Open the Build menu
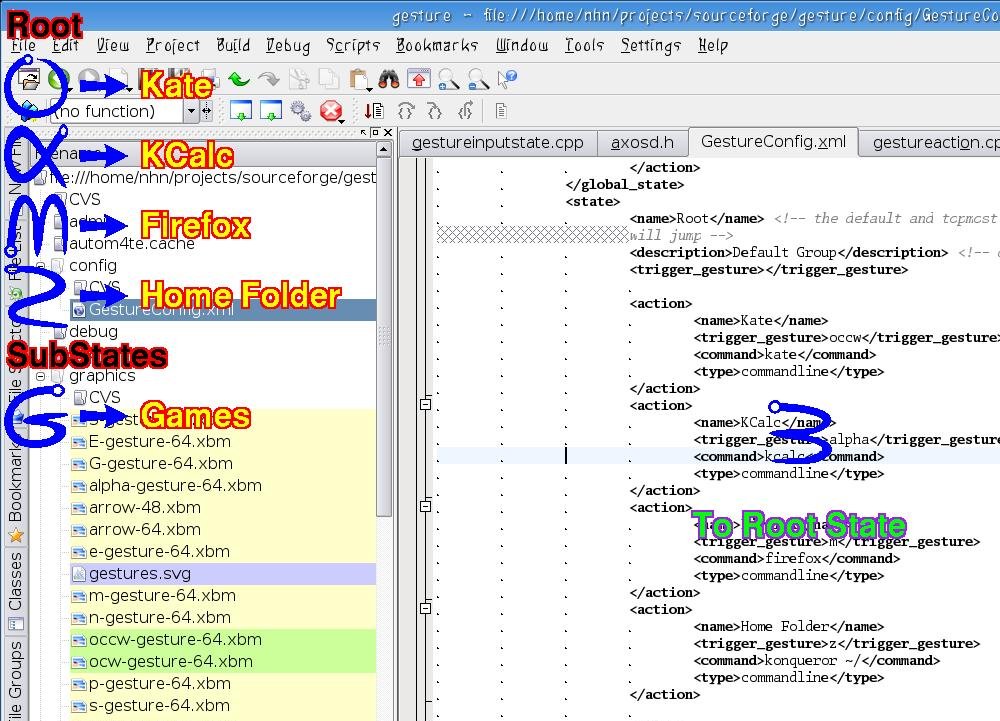Viewport: 1000px width, 721px height. tap(233, 45)
